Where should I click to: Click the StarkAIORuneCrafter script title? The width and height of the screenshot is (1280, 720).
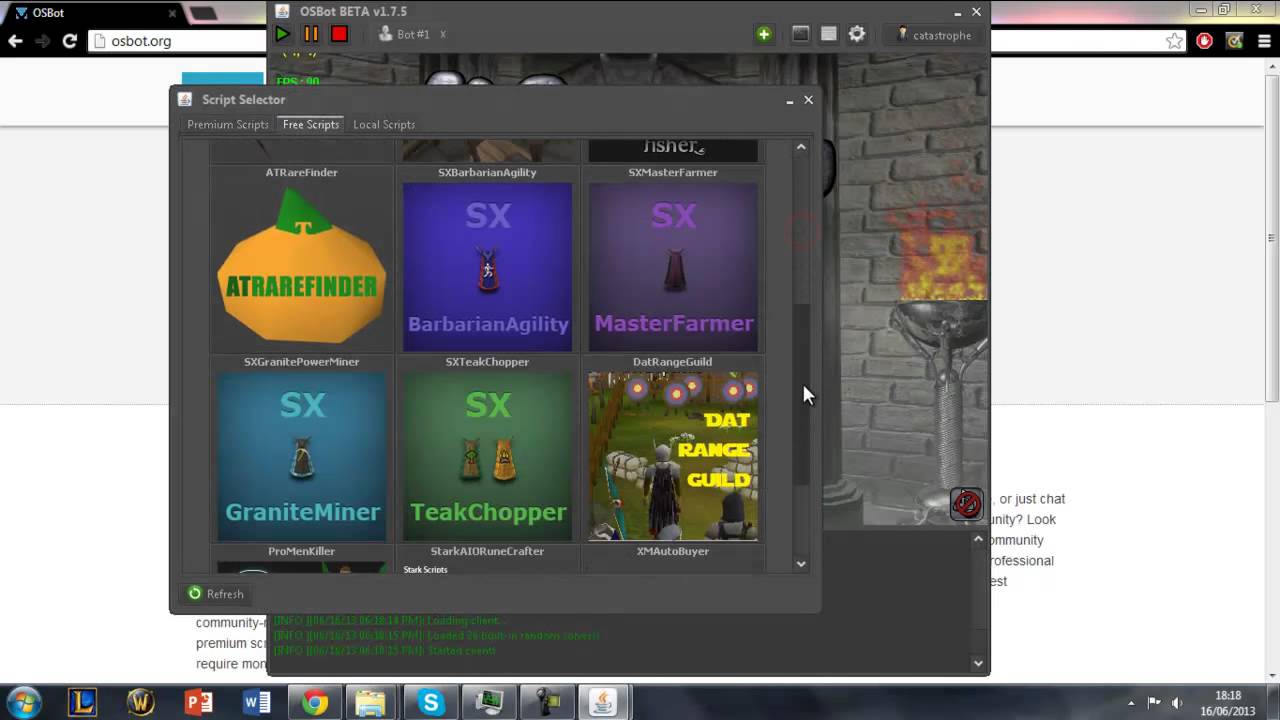coord(487,551)
